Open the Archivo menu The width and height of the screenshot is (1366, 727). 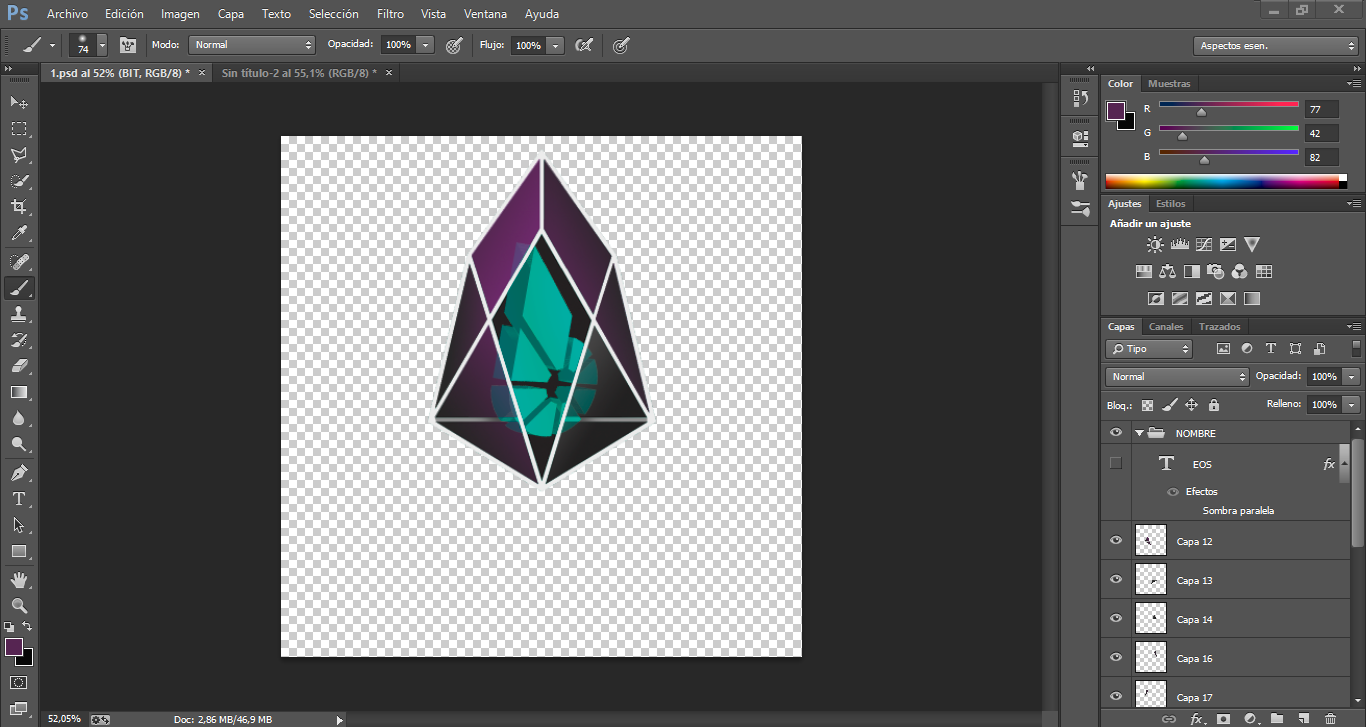pos(67,14)
